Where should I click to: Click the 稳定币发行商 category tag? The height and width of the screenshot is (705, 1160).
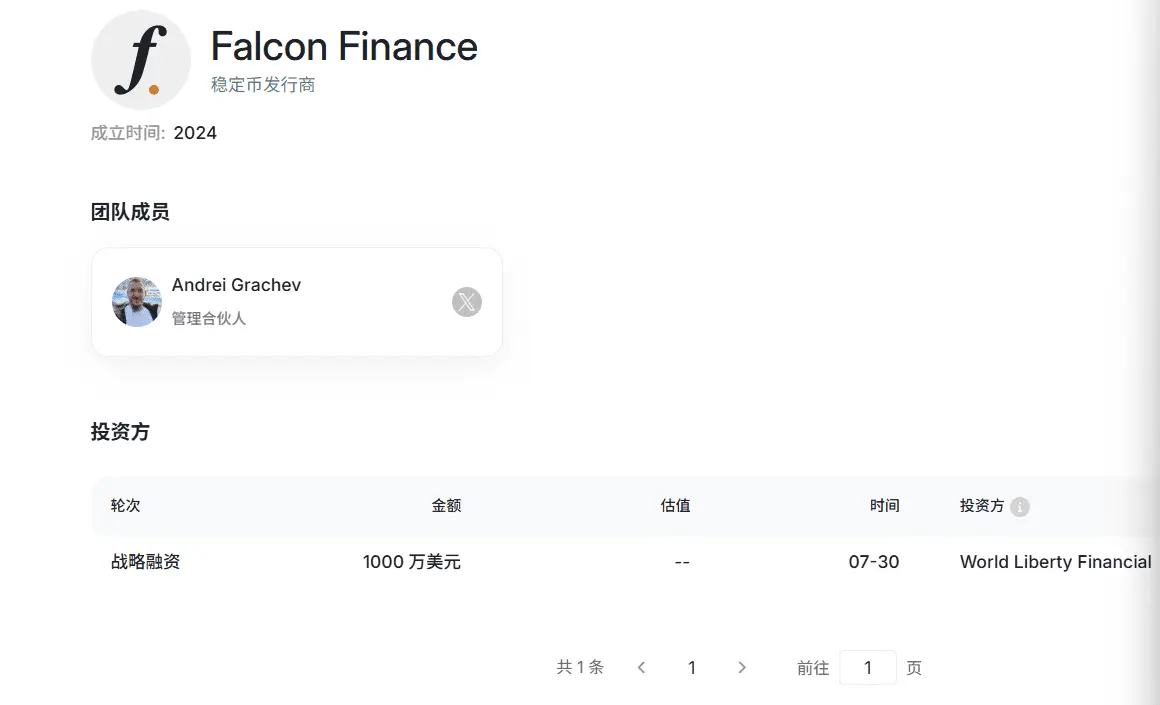coord(263,84)
